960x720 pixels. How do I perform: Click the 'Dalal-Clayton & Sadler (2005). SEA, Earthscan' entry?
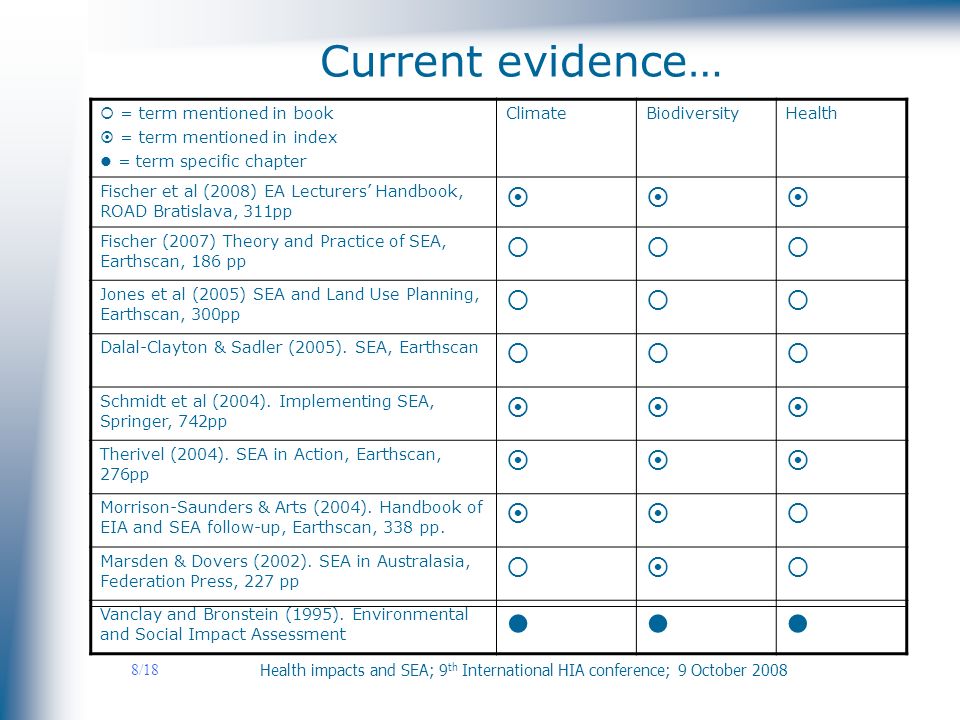[289, 347]
